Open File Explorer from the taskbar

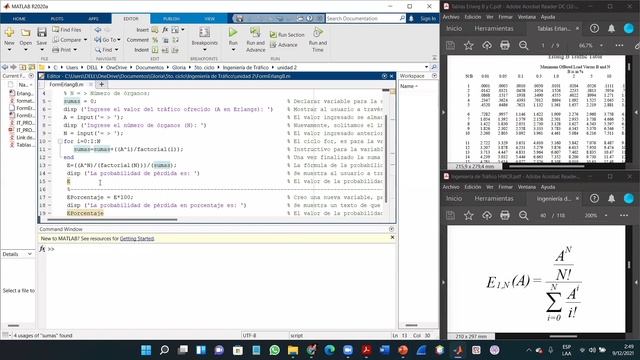tap(293, 350)
